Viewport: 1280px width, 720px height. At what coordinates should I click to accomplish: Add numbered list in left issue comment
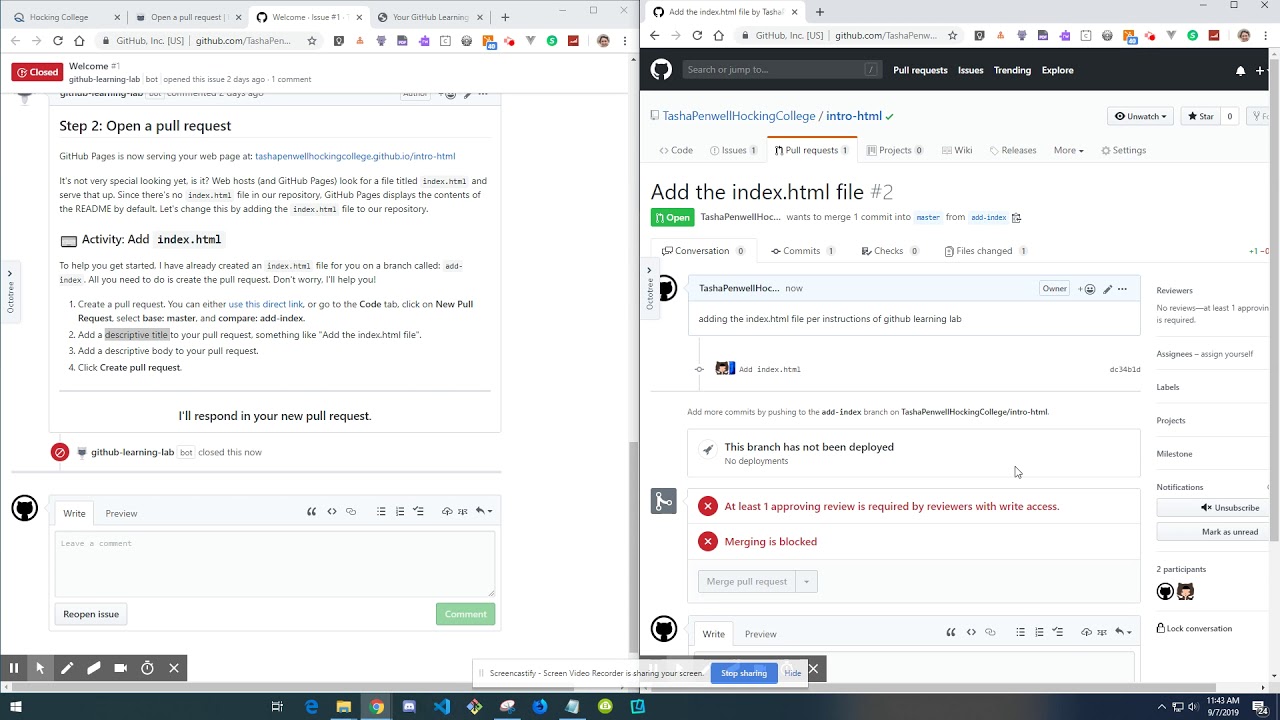400,512
